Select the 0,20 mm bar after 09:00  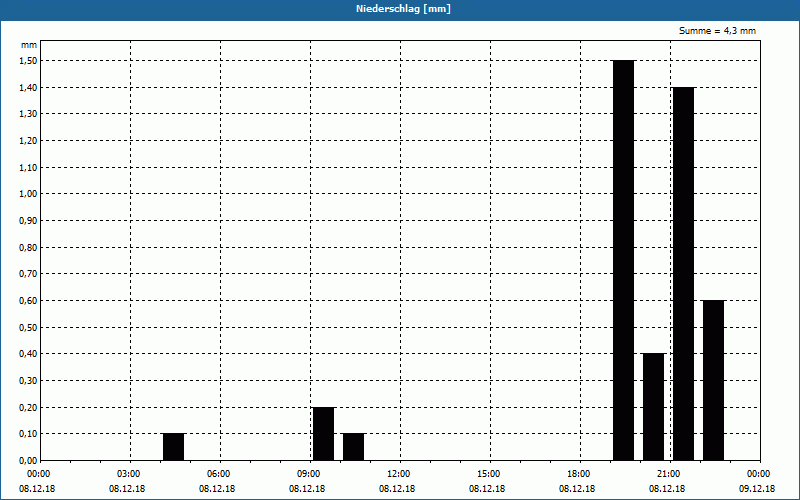point(323,434)
